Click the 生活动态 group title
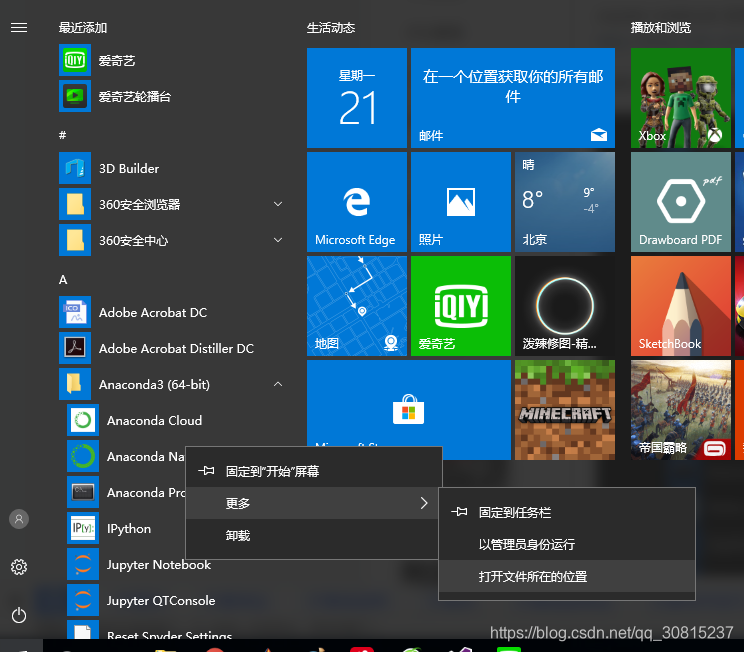 pos(331,28)
